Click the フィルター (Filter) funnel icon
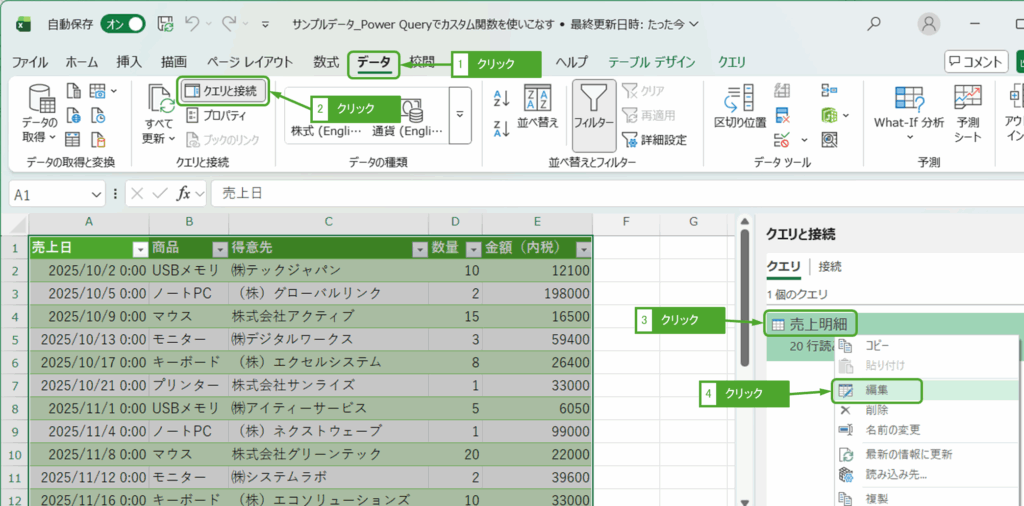Image resolution: width=1024 pixels, height=506 pixels. (594, 100)
